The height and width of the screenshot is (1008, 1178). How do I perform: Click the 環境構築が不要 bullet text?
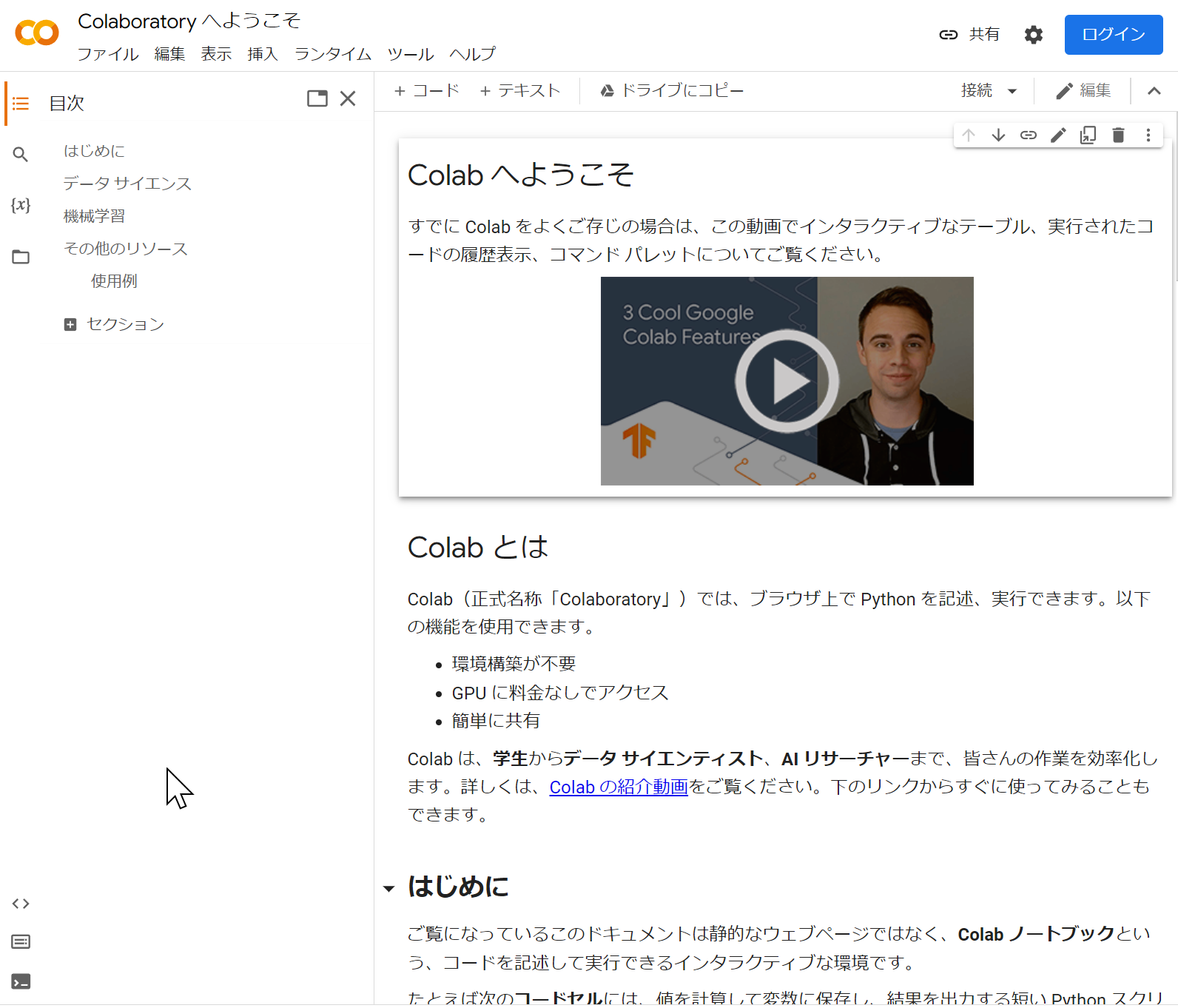click(514, 664)
